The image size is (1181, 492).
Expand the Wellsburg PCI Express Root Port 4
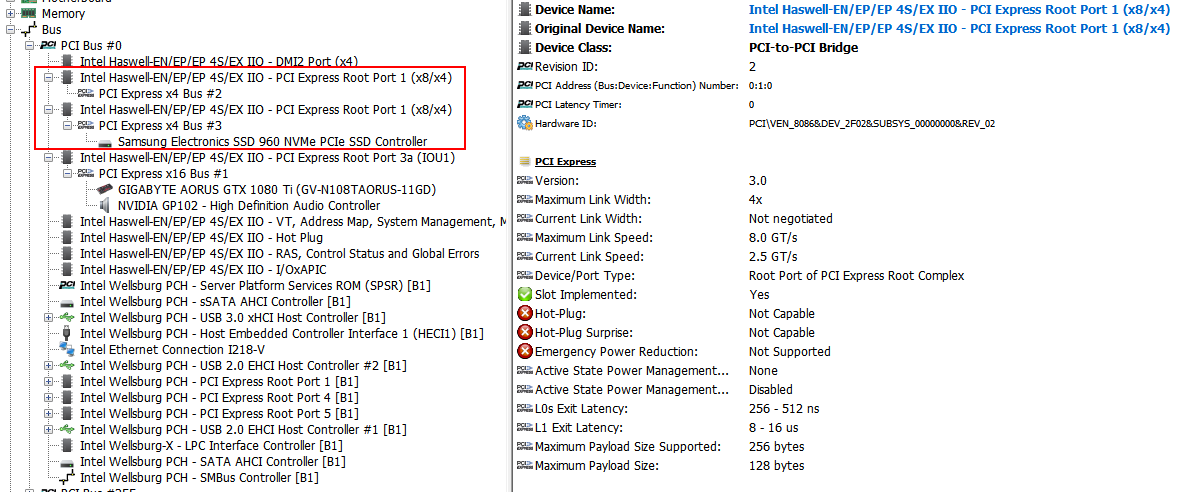pyautogui.click(x=48, y=397)
